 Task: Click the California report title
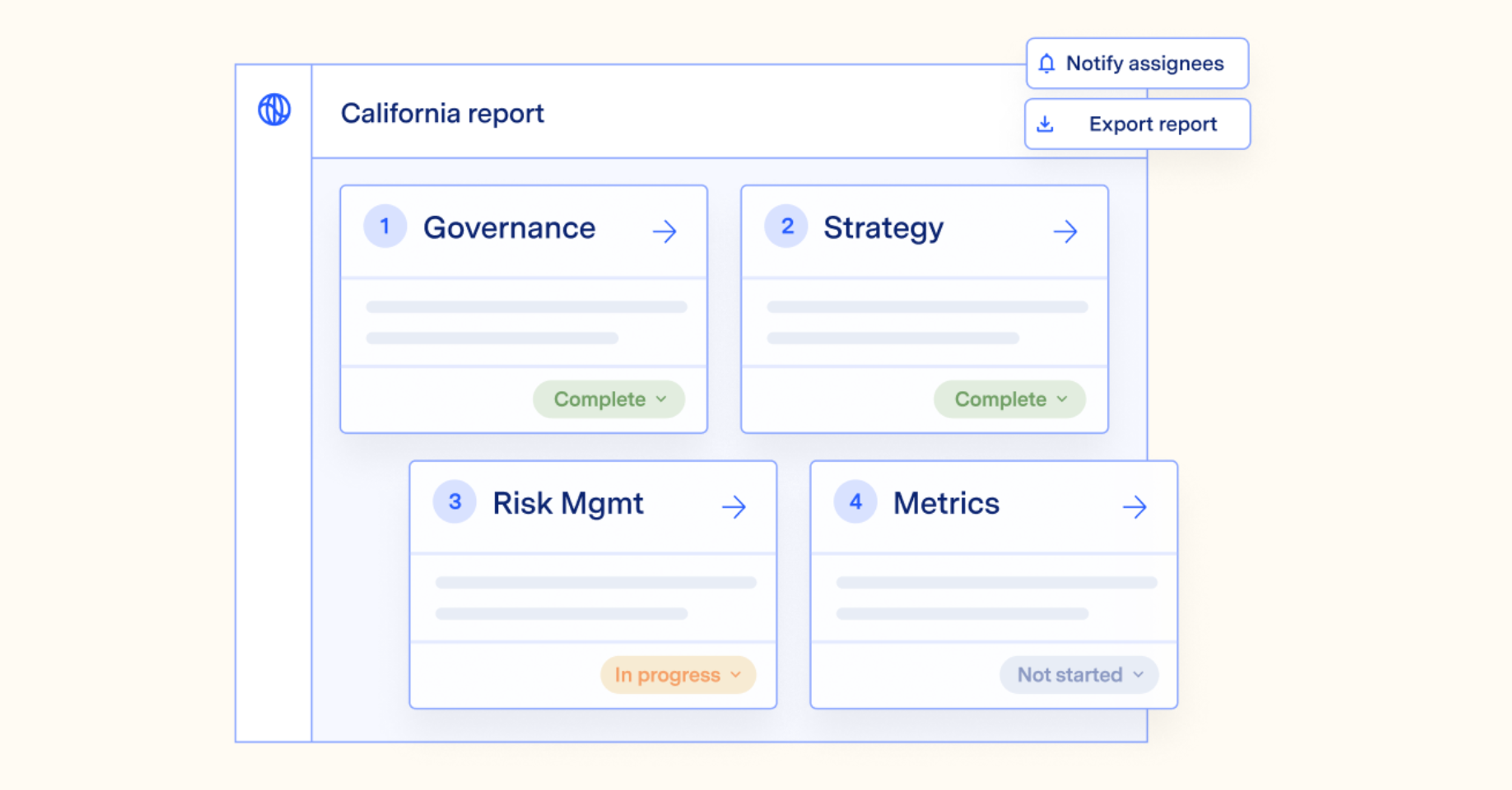[442, 113]
